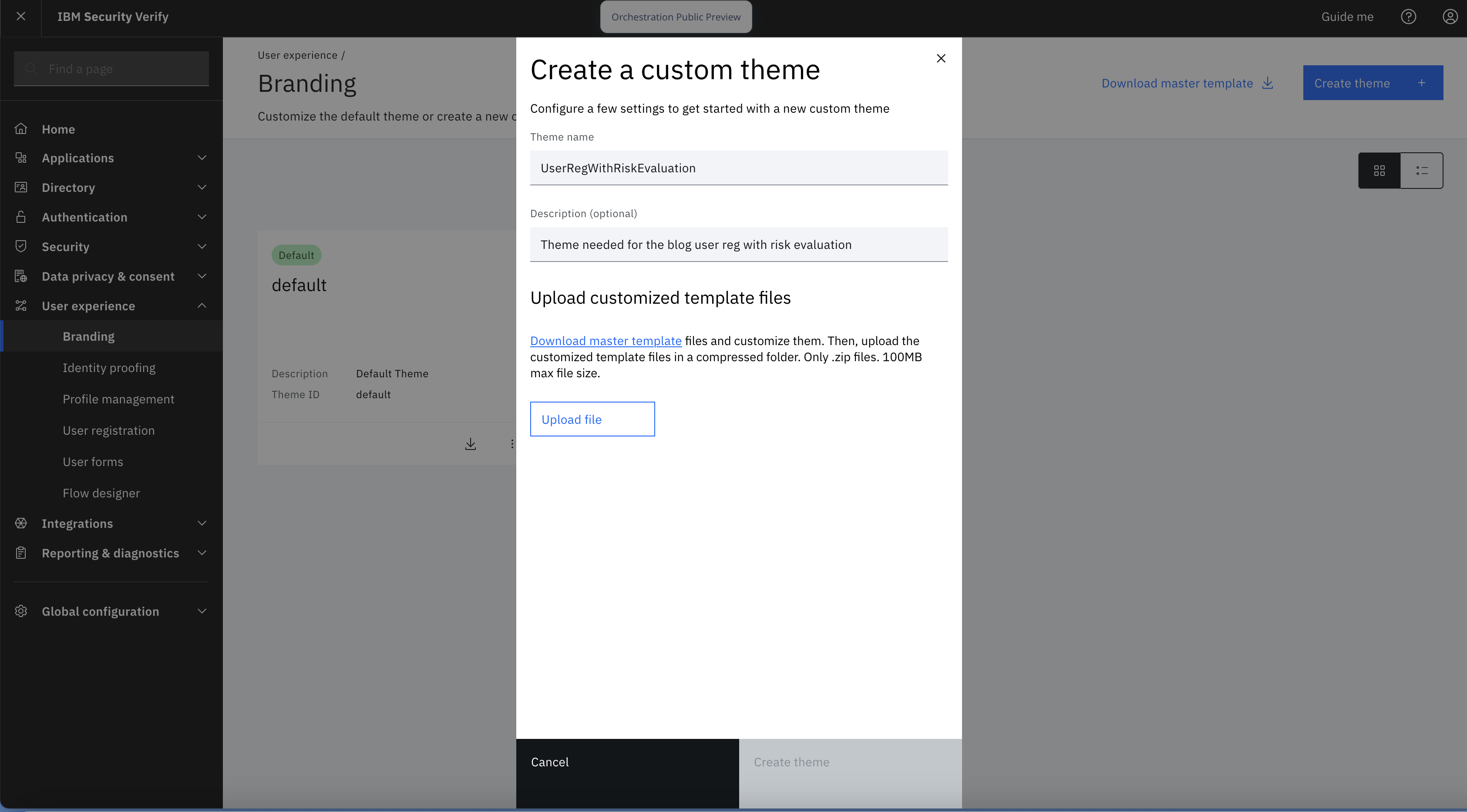This screenshot has width=1467, height=812.
Task: Expand the Security menu chevron
Action: [202, 247]
